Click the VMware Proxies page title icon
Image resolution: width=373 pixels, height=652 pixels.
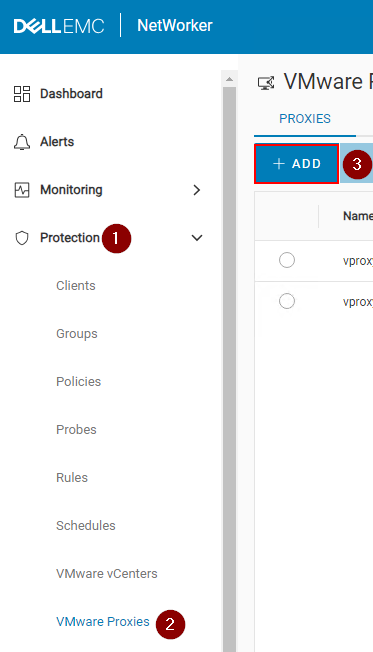coord(266,83)
